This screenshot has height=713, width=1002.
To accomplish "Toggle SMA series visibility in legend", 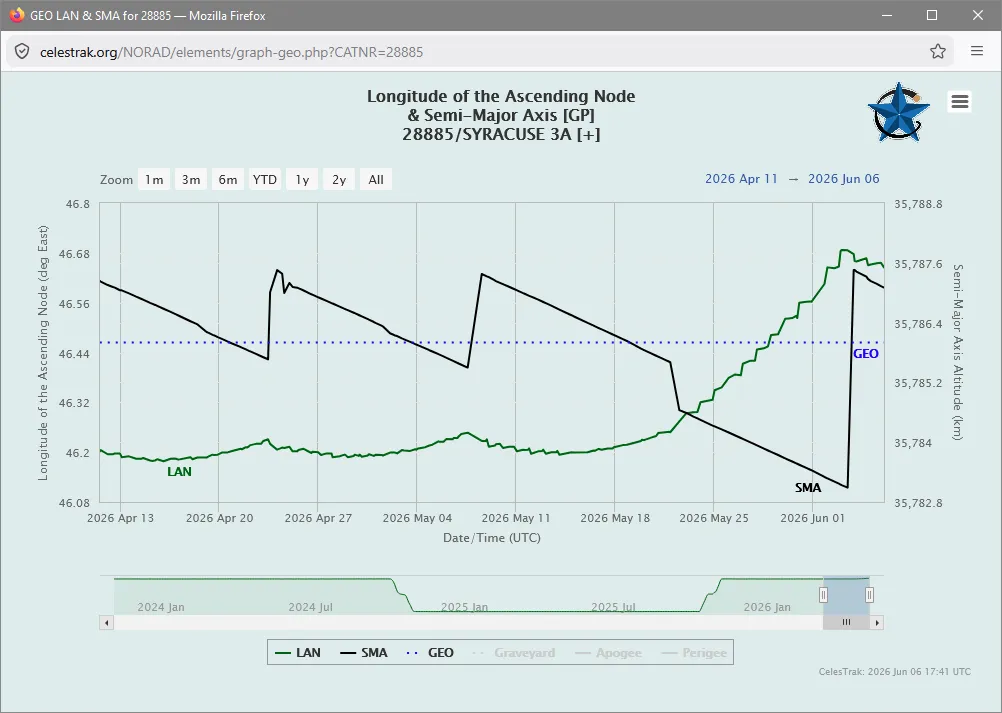I will [364, 652].
